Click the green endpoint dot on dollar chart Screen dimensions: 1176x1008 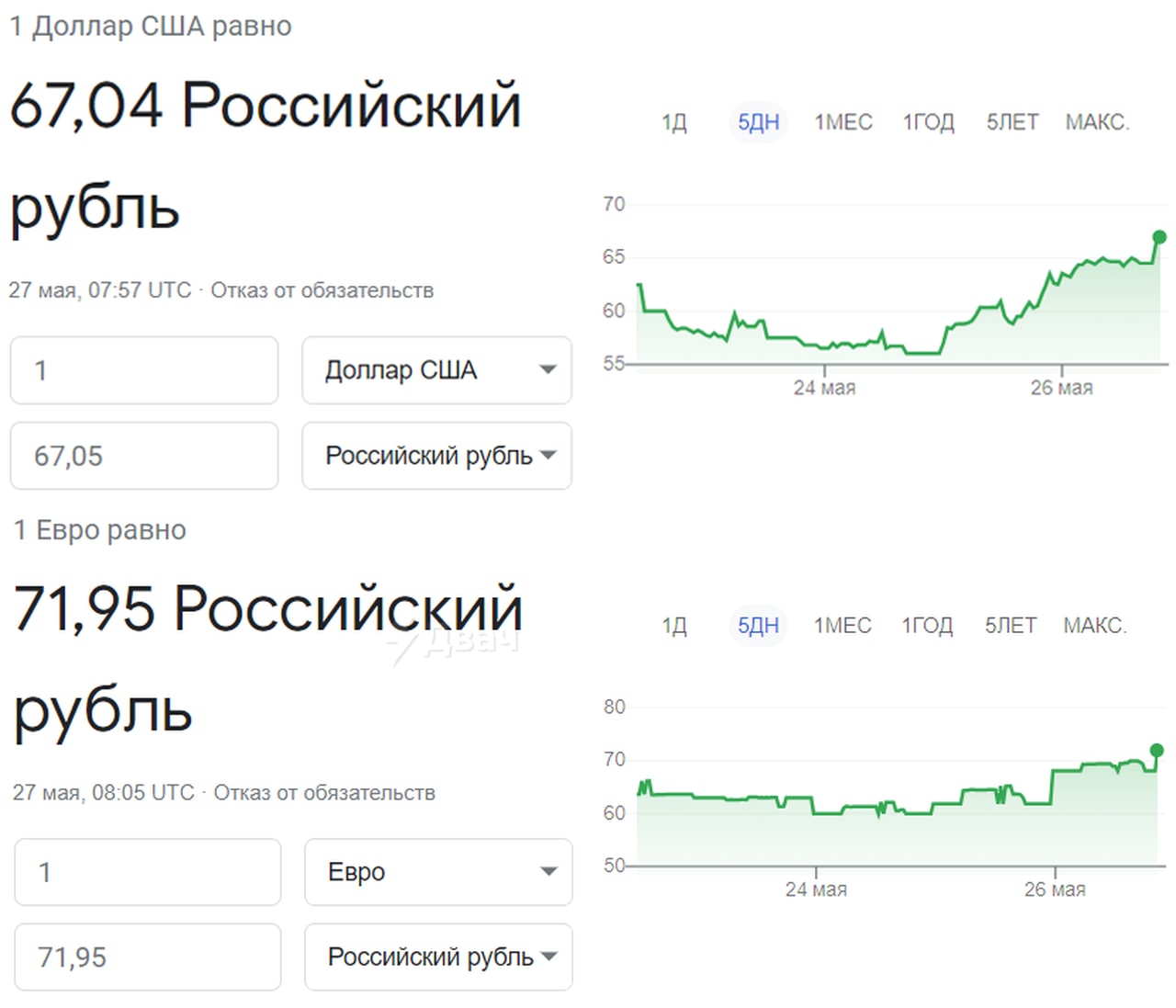[1159, 237]
